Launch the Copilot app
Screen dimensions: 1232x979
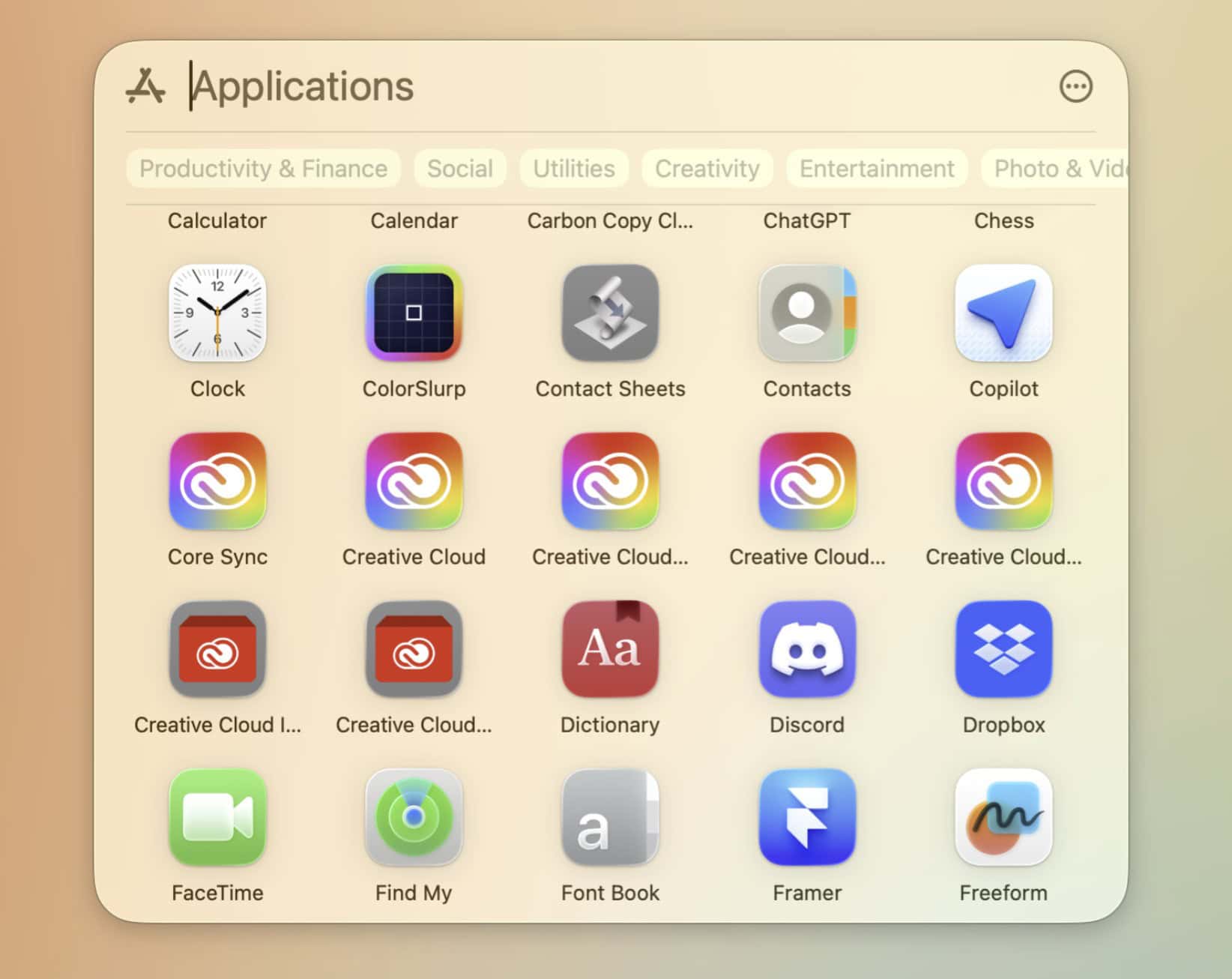pos(1003,313)
